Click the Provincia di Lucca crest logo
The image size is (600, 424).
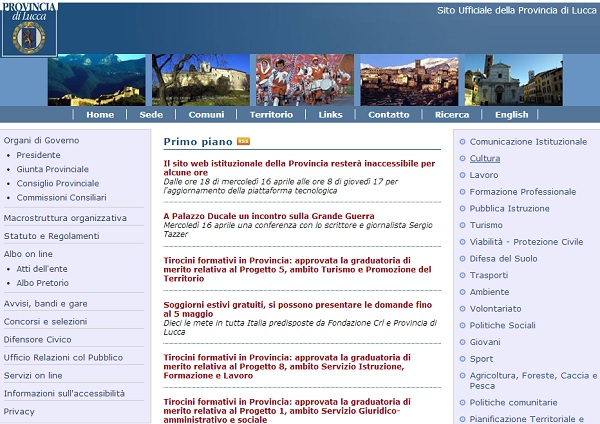pos(29,30)
